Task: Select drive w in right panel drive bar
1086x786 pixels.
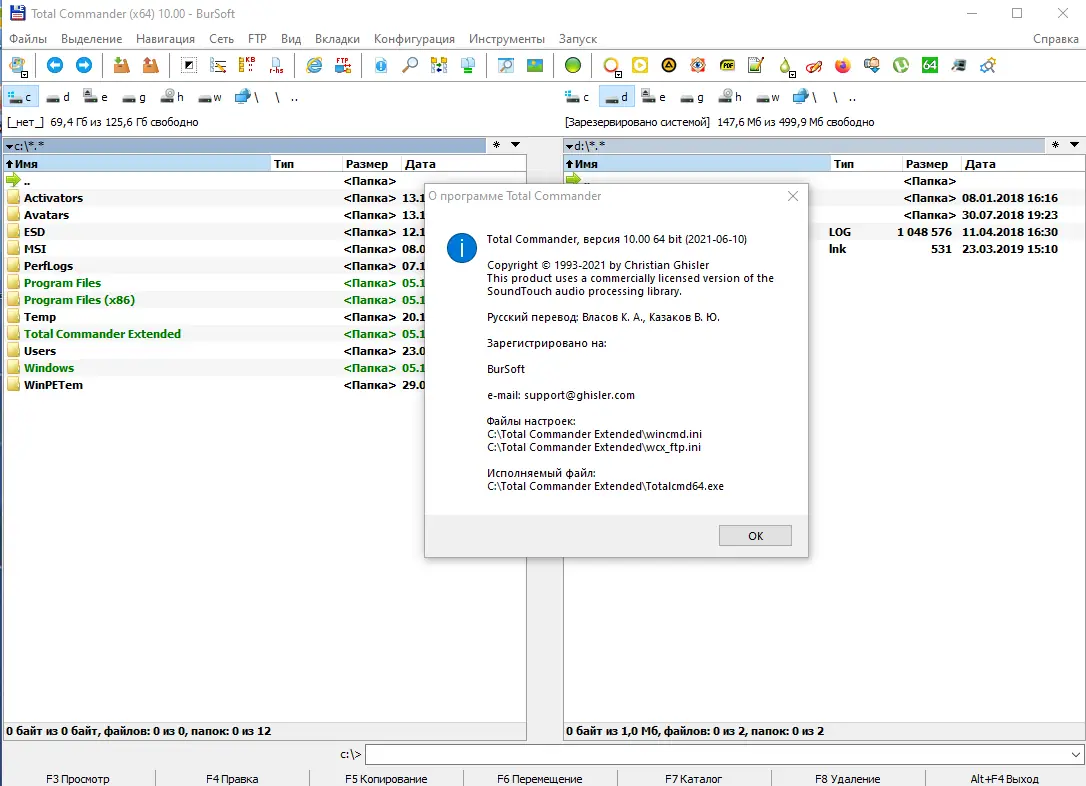Action: click(x=768, y=97)
